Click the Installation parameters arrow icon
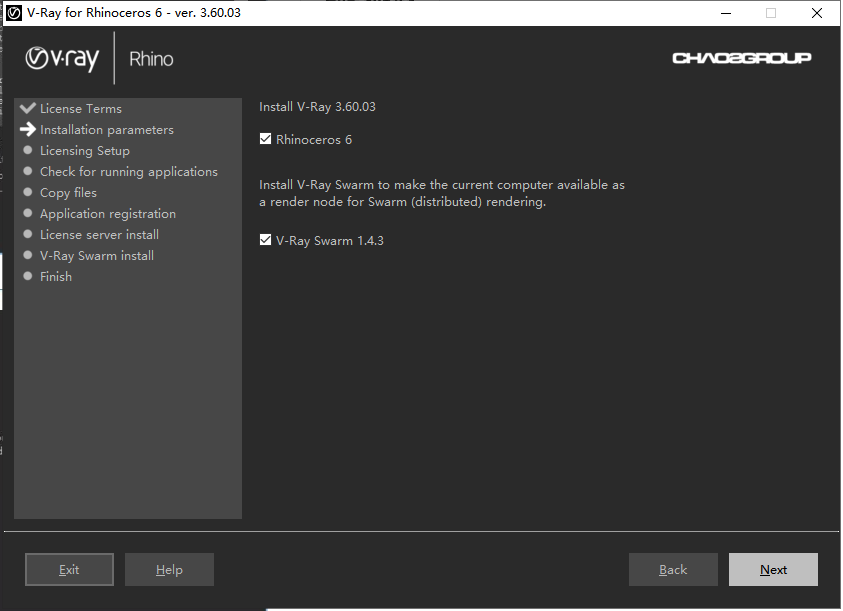 [27, 129]
